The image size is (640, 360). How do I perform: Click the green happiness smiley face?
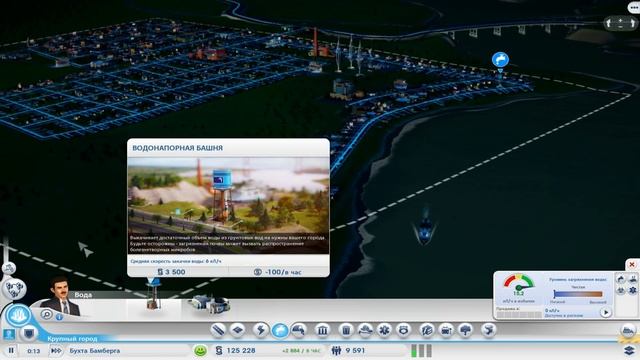point(200,350)
